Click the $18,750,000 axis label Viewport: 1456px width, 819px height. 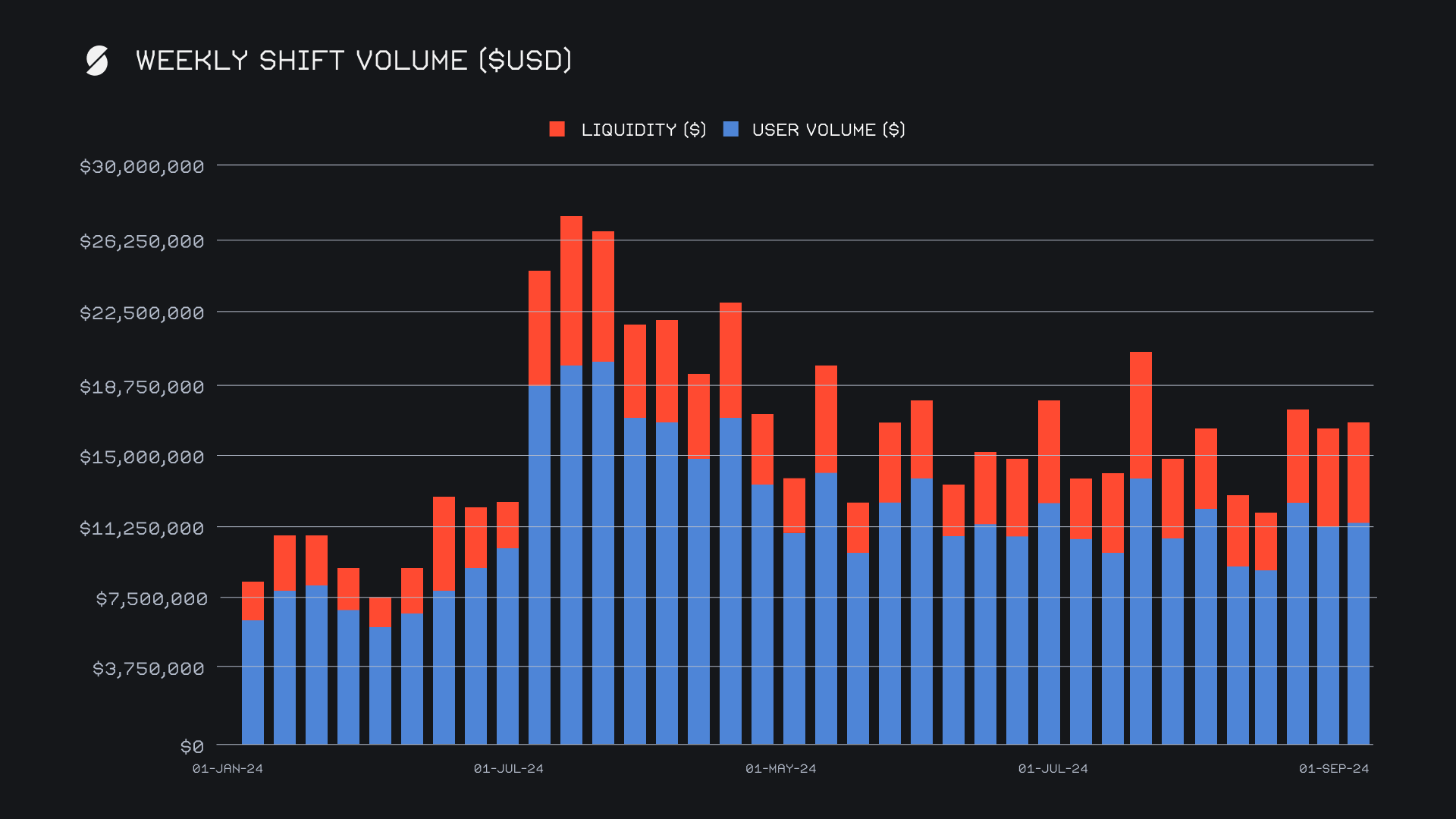point(142,388)
